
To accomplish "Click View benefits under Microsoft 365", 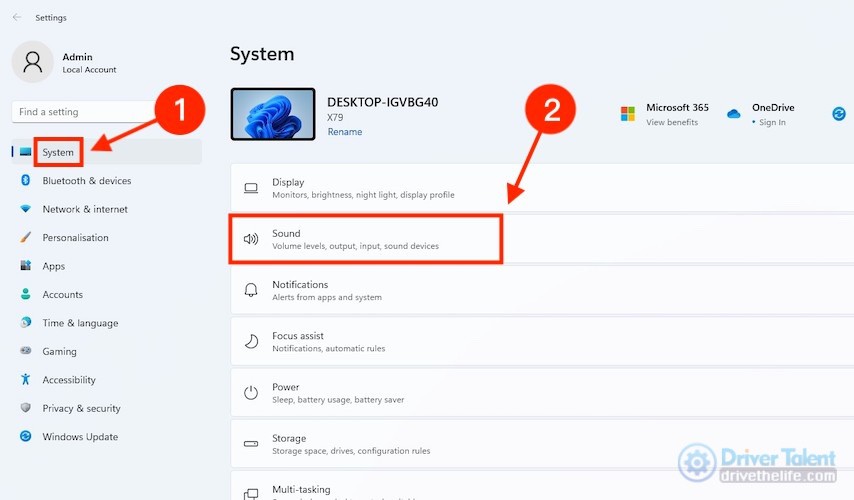I will 672,122.
